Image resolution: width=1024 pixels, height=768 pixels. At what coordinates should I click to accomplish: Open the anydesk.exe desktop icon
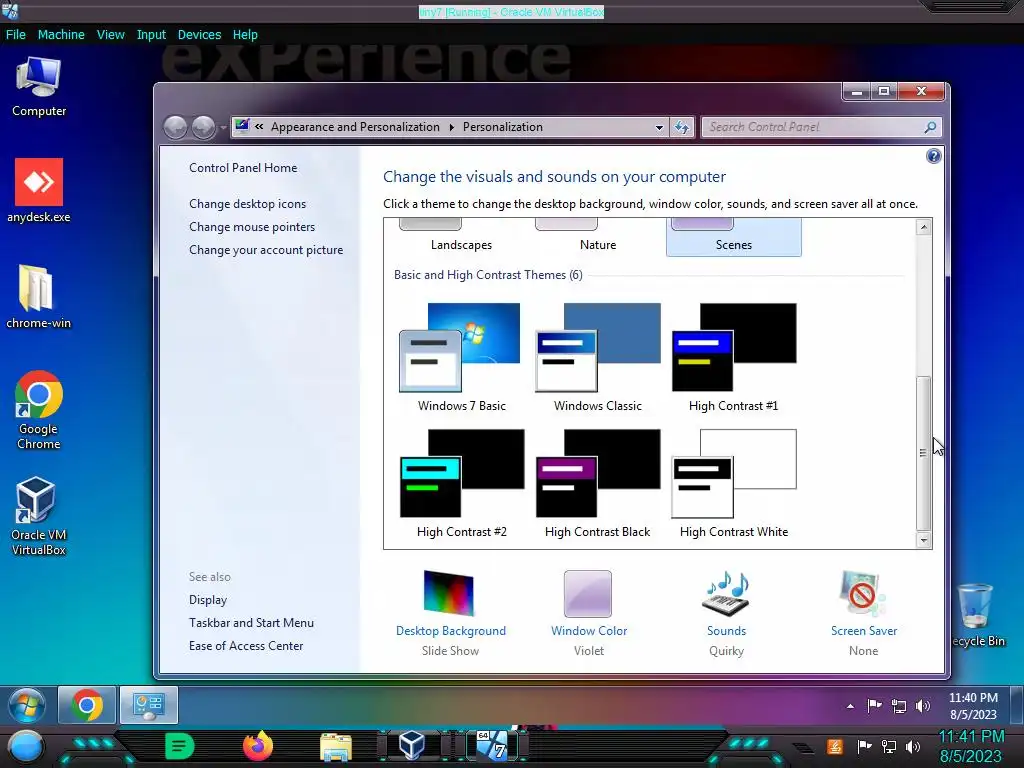click(39, 190)
